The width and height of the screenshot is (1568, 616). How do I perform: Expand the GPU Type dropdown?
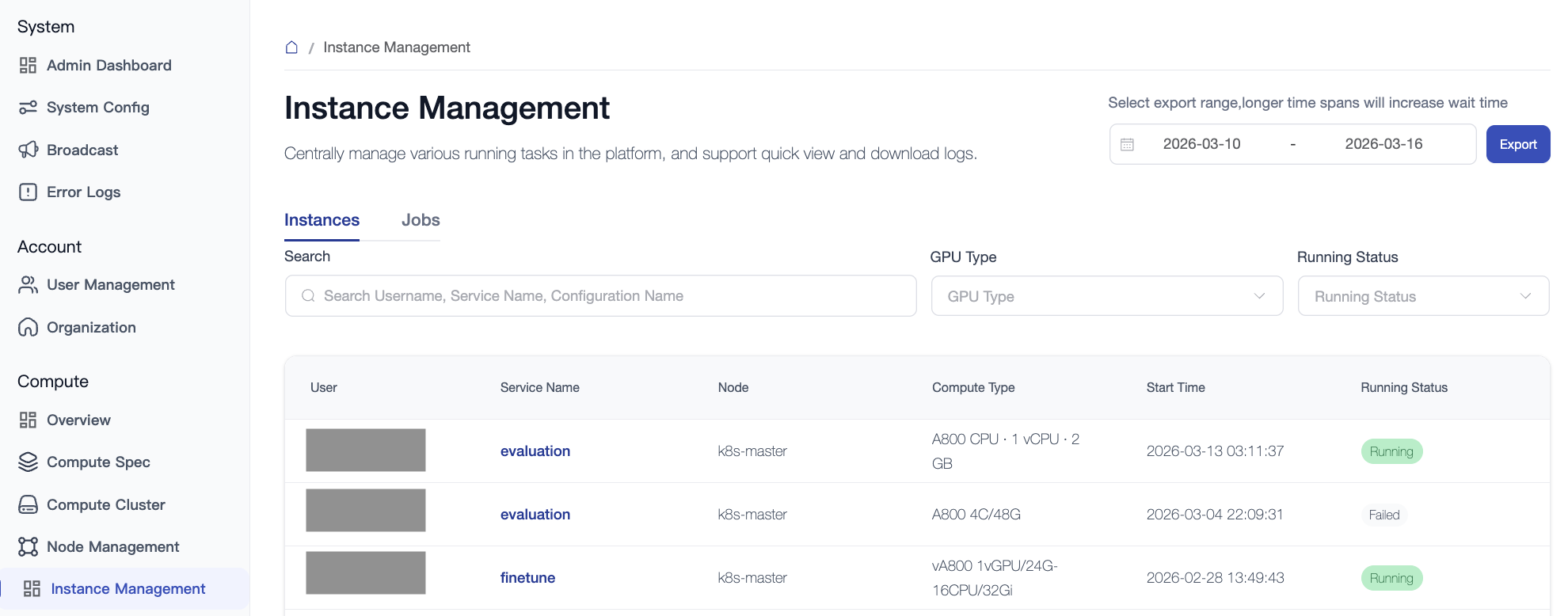click(1106, 296)
